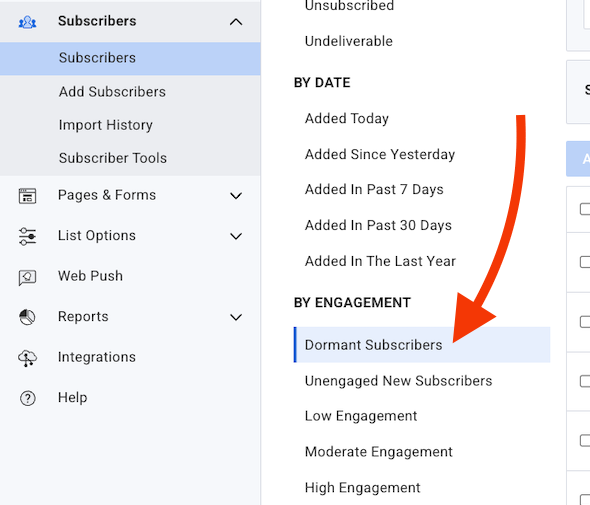Select the Moderate Engagement filter

pos(379,452)
